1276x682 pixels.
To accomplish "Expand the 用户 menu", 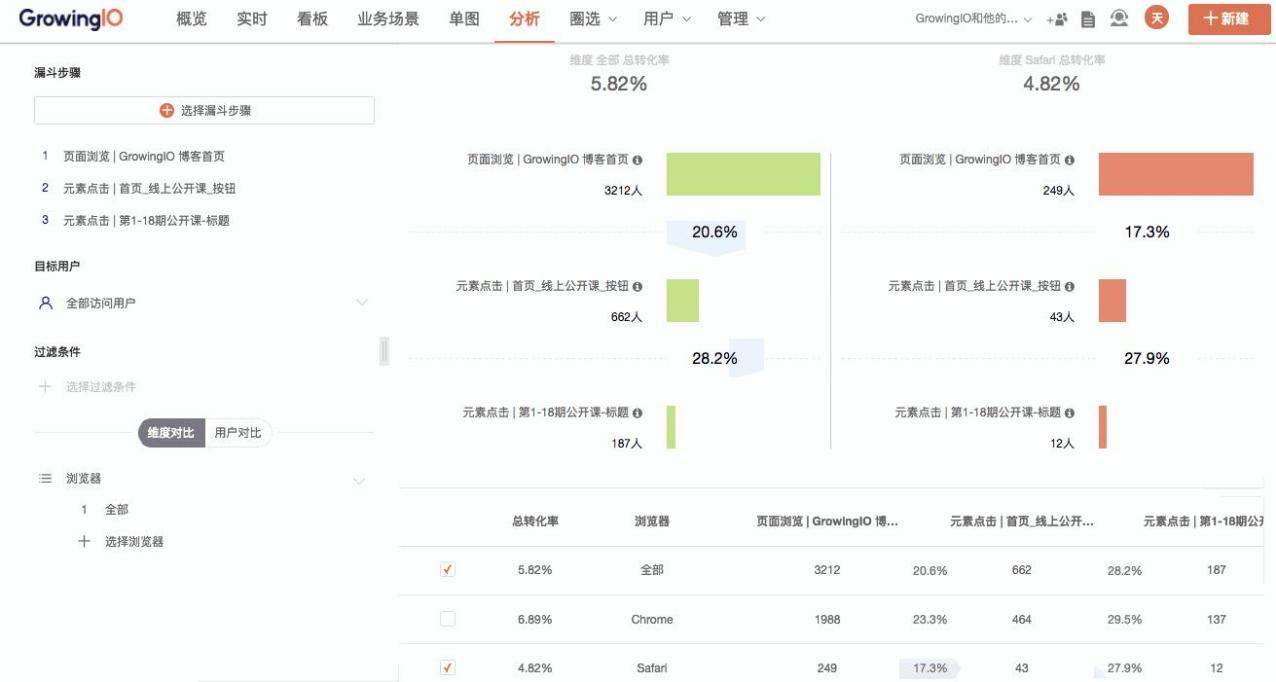I will [667, 19].
